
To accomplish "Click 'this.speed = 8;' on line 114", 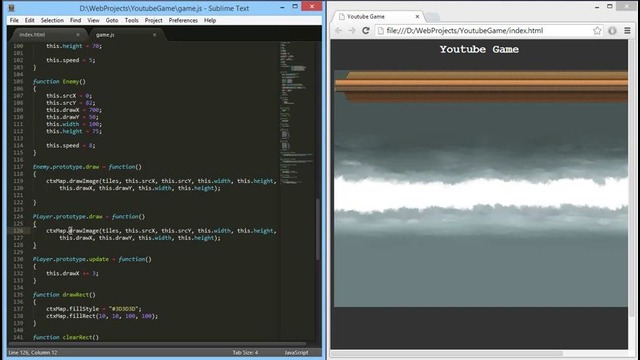I will coord(71,145).
